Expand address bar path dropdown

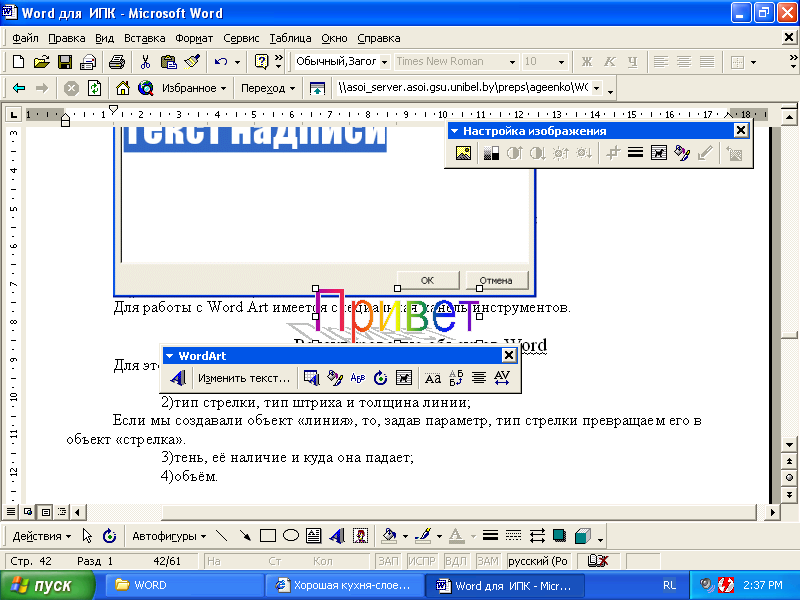[596, 88]
